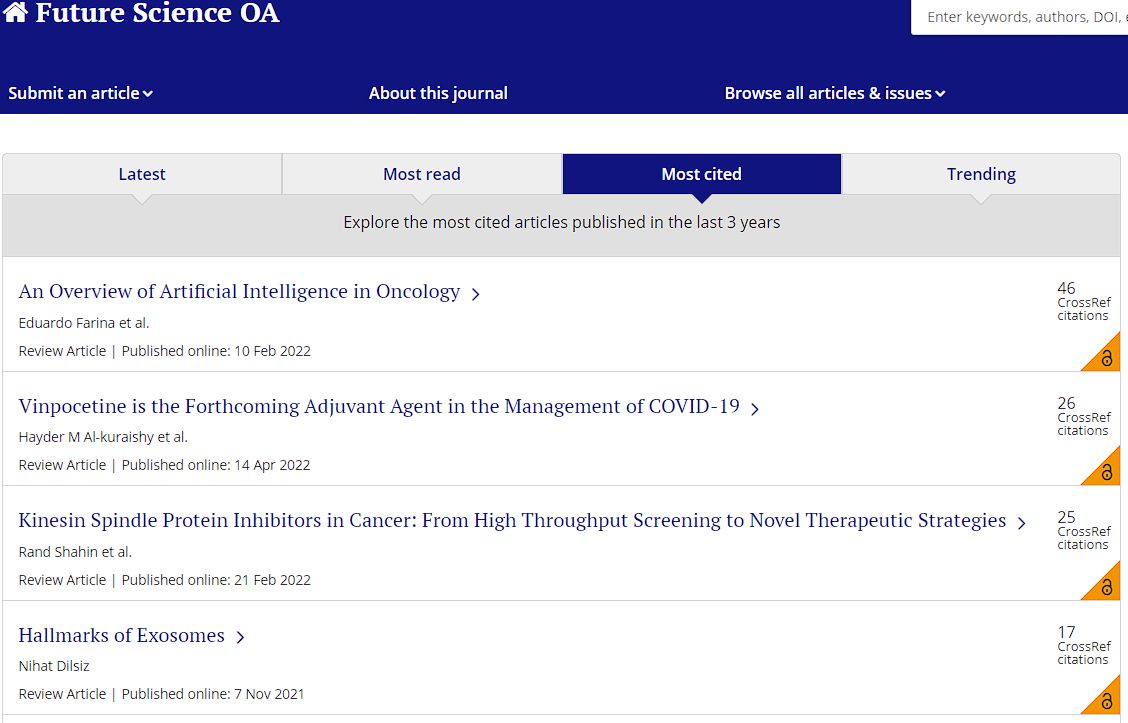Click the date Published online: 10 Feb 2022

(216, 351)
